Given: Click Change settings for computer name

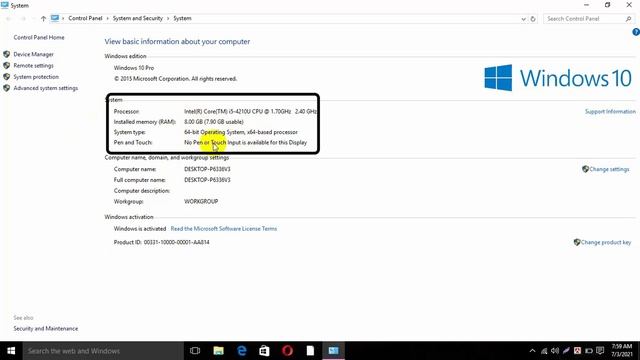Looking at the screenshot, I should [609, 169].
